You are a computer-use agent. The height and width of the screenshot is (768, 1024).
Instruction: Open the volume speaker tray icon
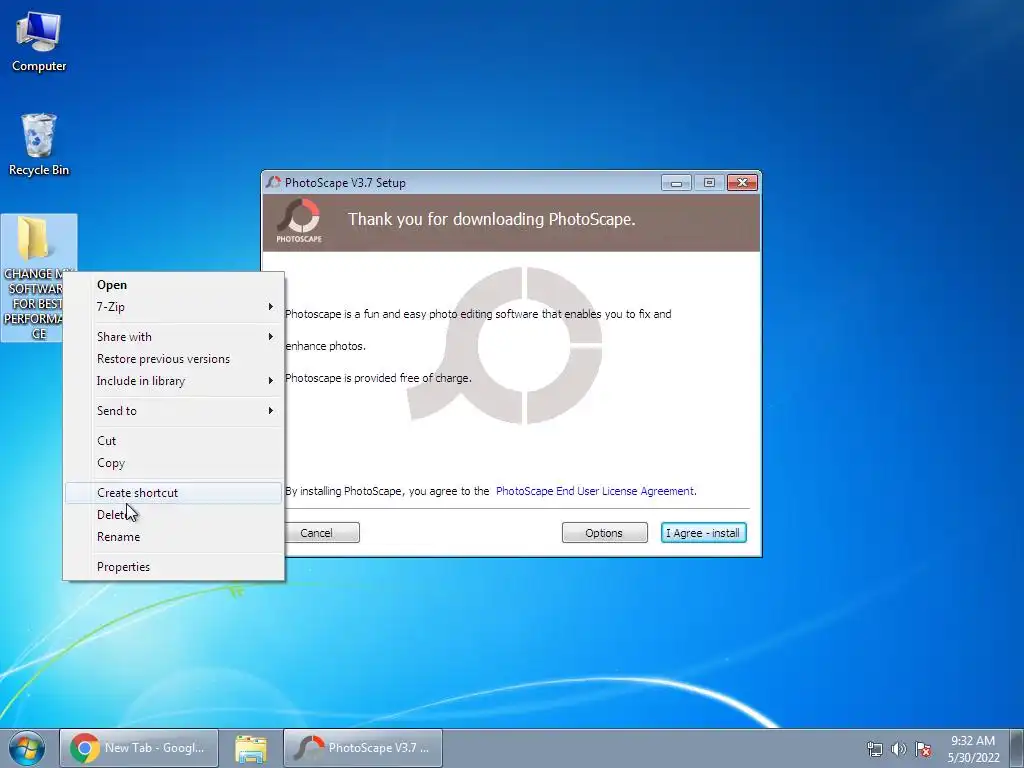(899, 749)
